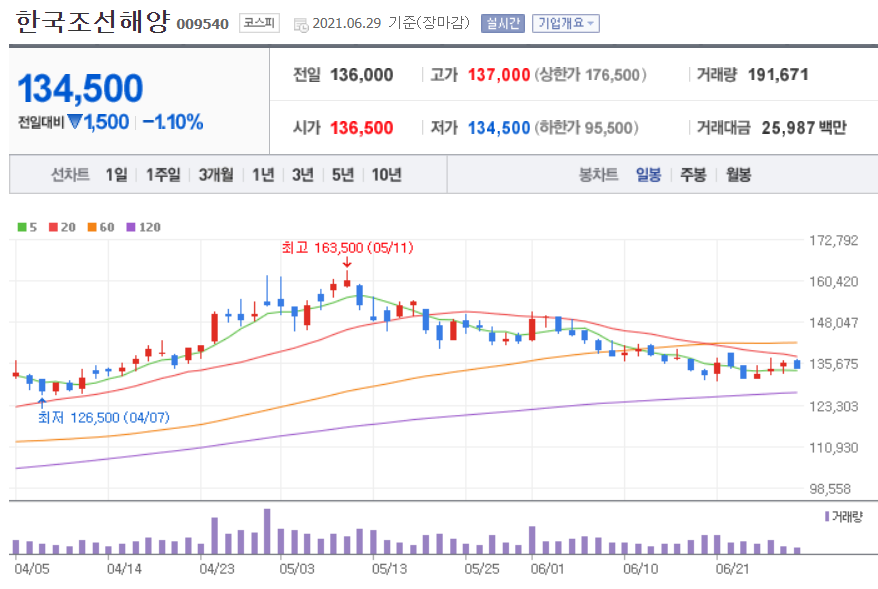Click the current price 134,500 in large blue
The height and width of the screenshot is (589, 878).
(80, 88)
